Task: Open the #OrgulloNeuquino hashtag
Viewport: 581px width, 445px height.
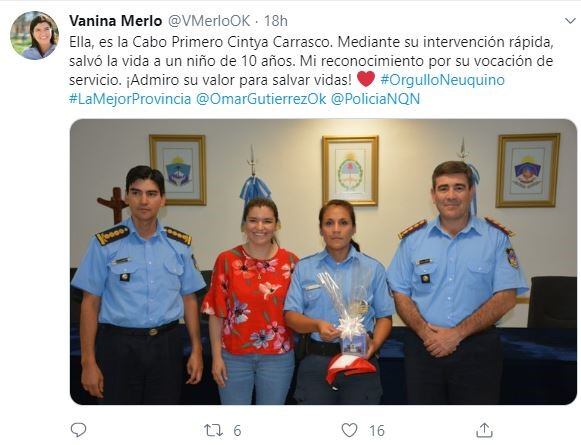Action: [x=442, y=80]
